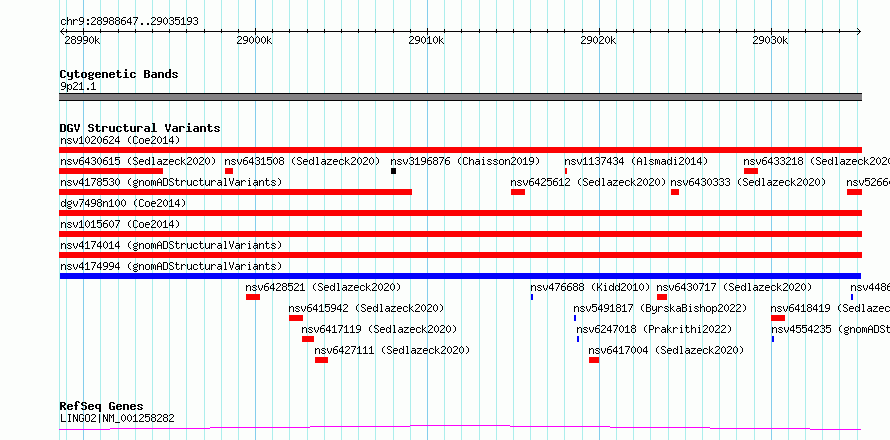Open the nsv476688 (Kidd2010) label
890x440 pixels.
tap(590, 287)
